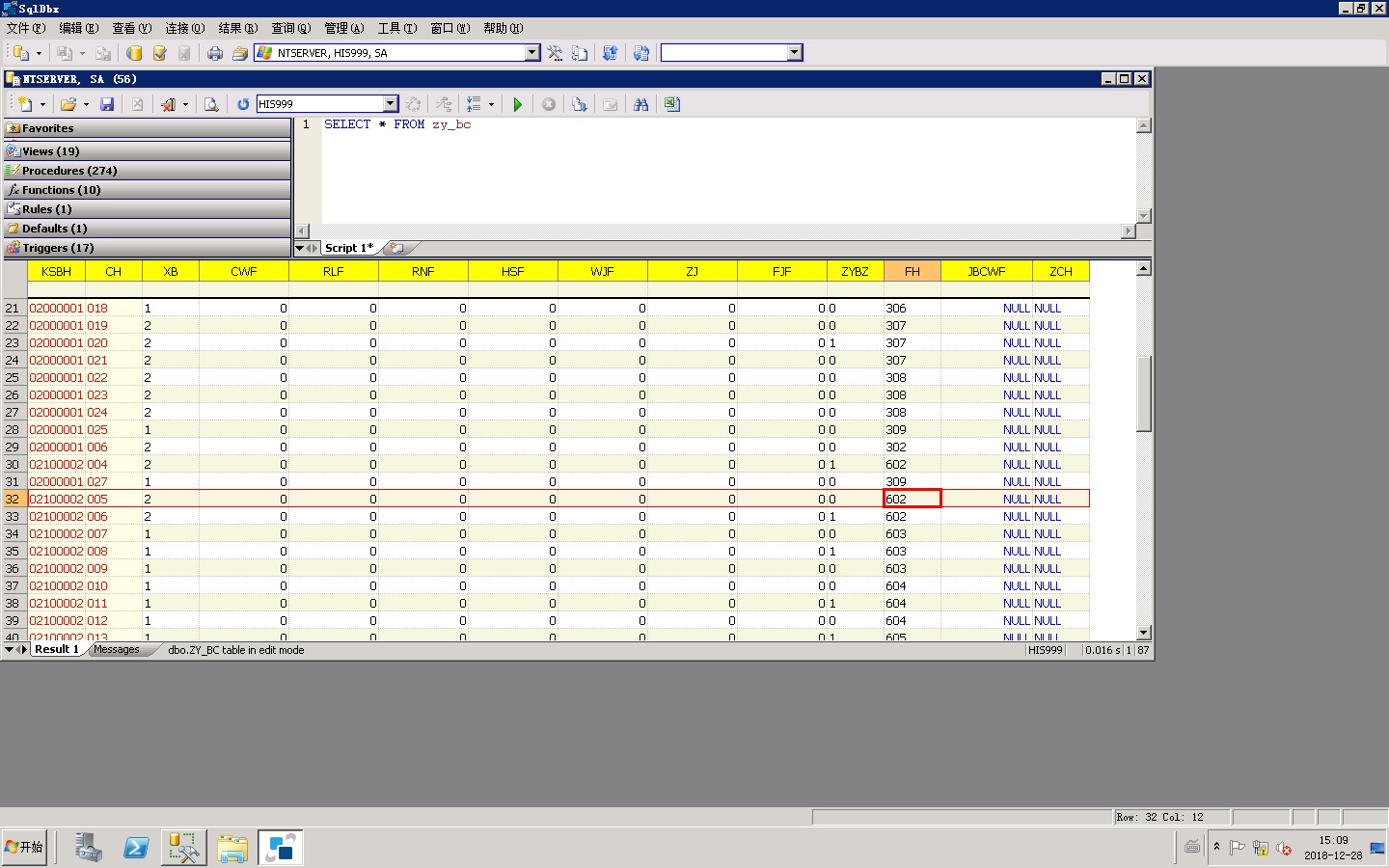Click the Stop execution icon
The height and width of the screenshot is (868, 1389).
pos(549,104)
